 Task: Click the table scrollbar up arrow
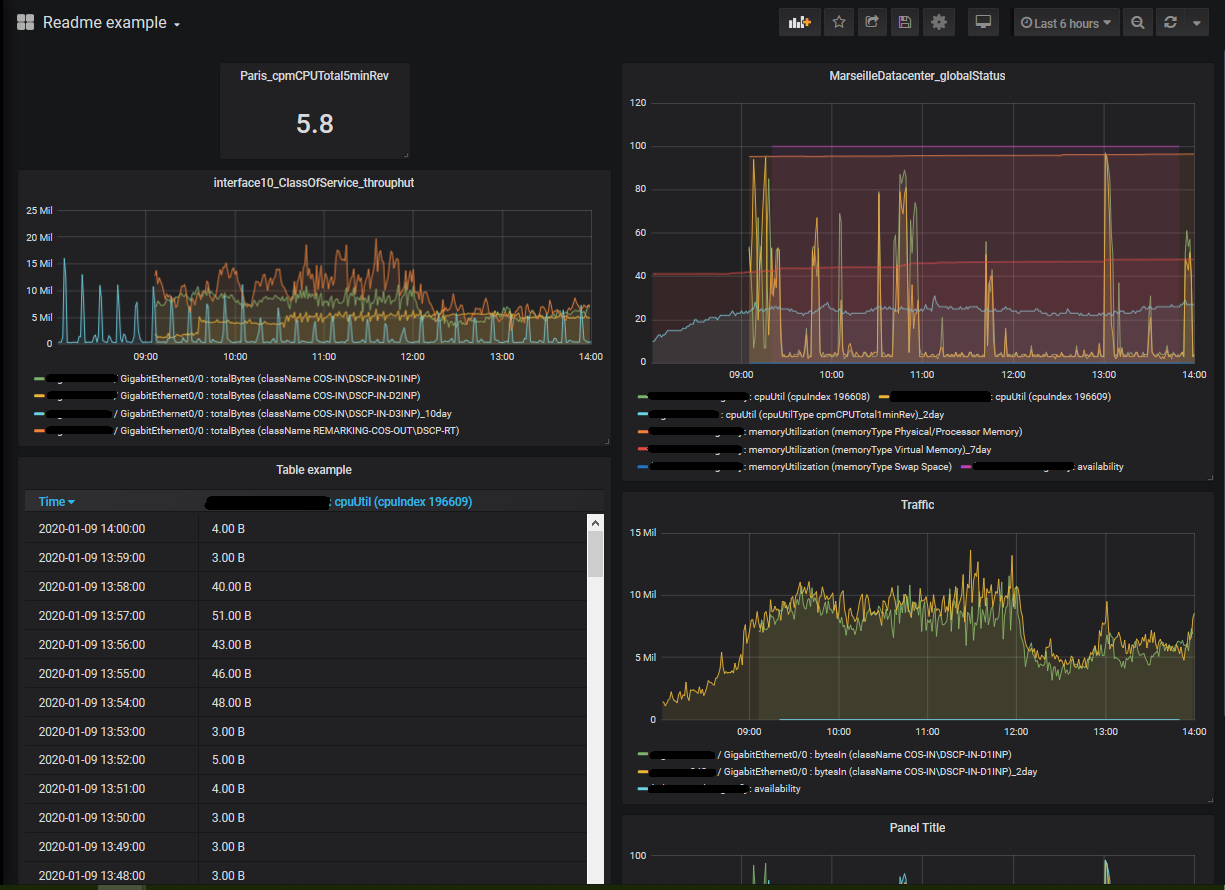pos(595,523)
